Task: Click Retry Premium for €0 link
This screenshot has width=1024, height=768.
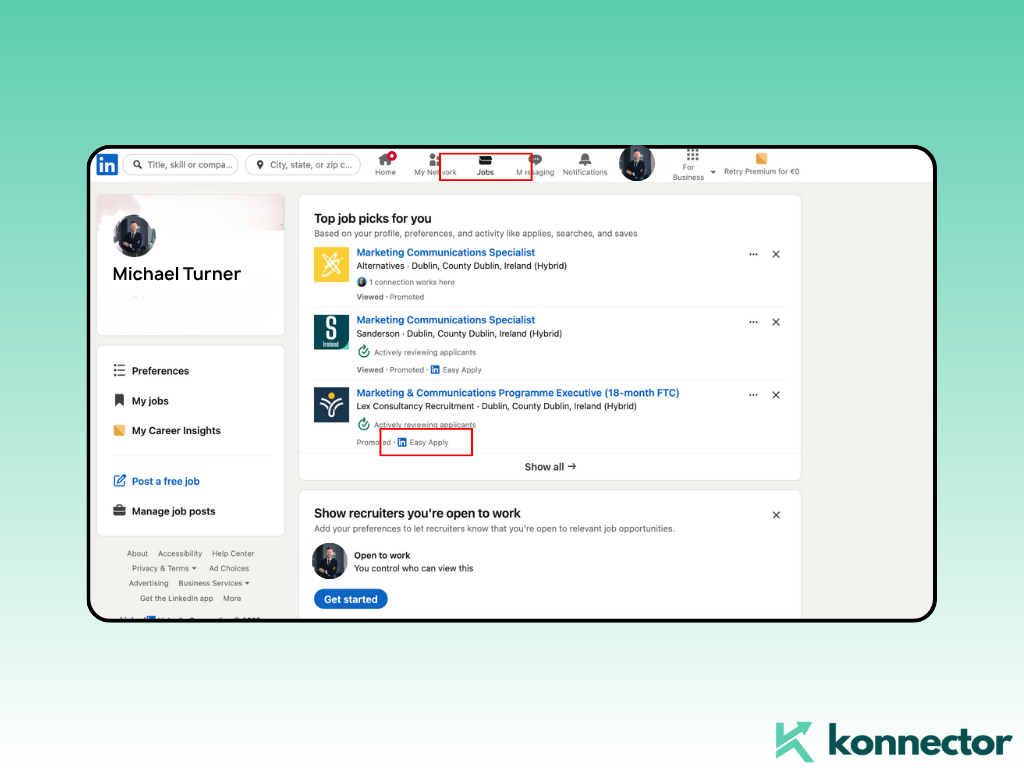Action: click(761, 165)
